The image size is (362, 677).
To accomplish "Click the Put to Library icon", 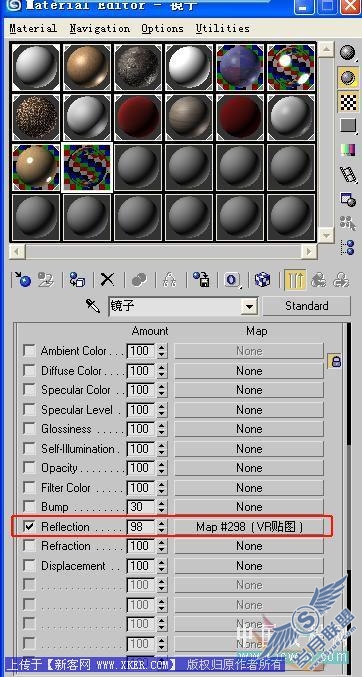I will 201,280.
